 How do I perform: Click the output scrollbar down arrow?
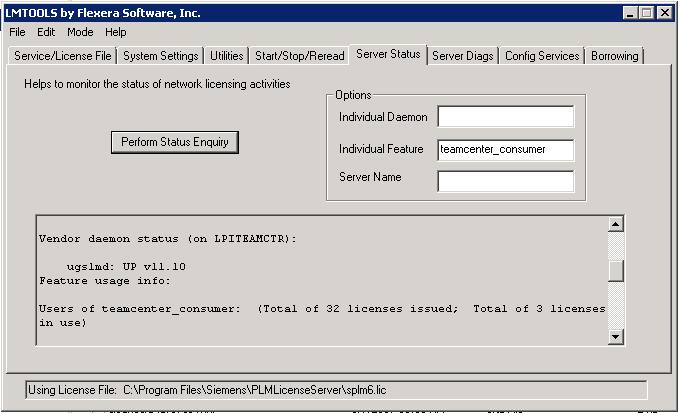click(615, 336)
